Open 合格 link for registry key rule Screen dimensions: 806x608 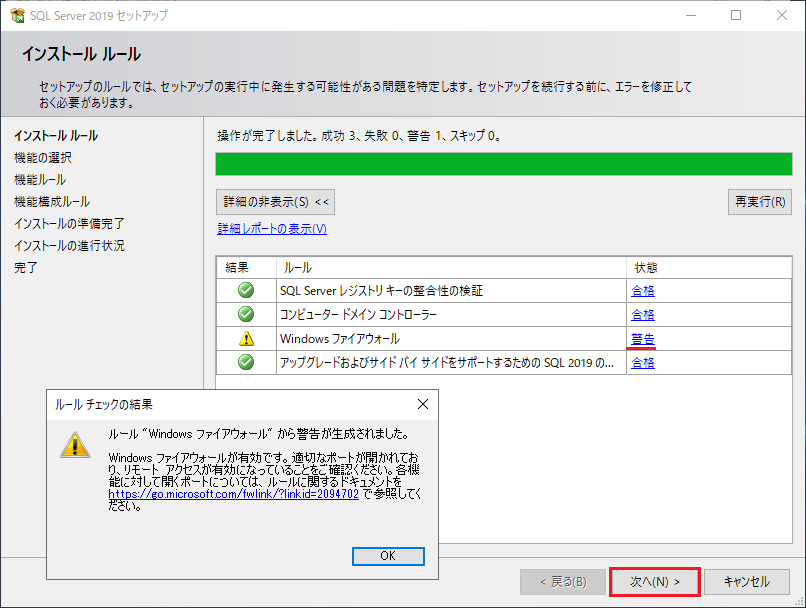643,291
